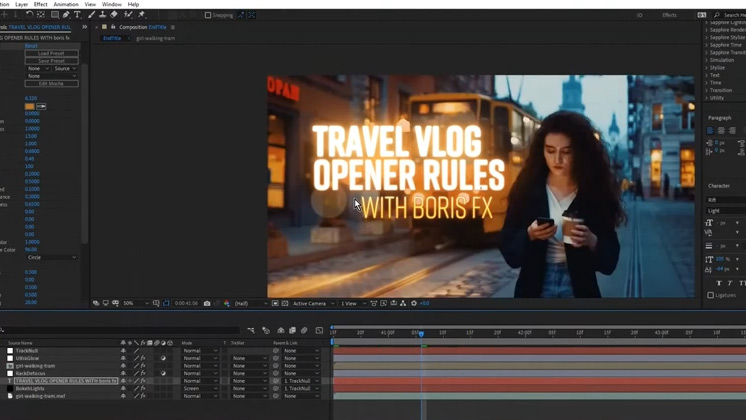Open the Source dropdown in effect controls
The image size is (746, 420).
pyautogui.click(x=65, y=68)
